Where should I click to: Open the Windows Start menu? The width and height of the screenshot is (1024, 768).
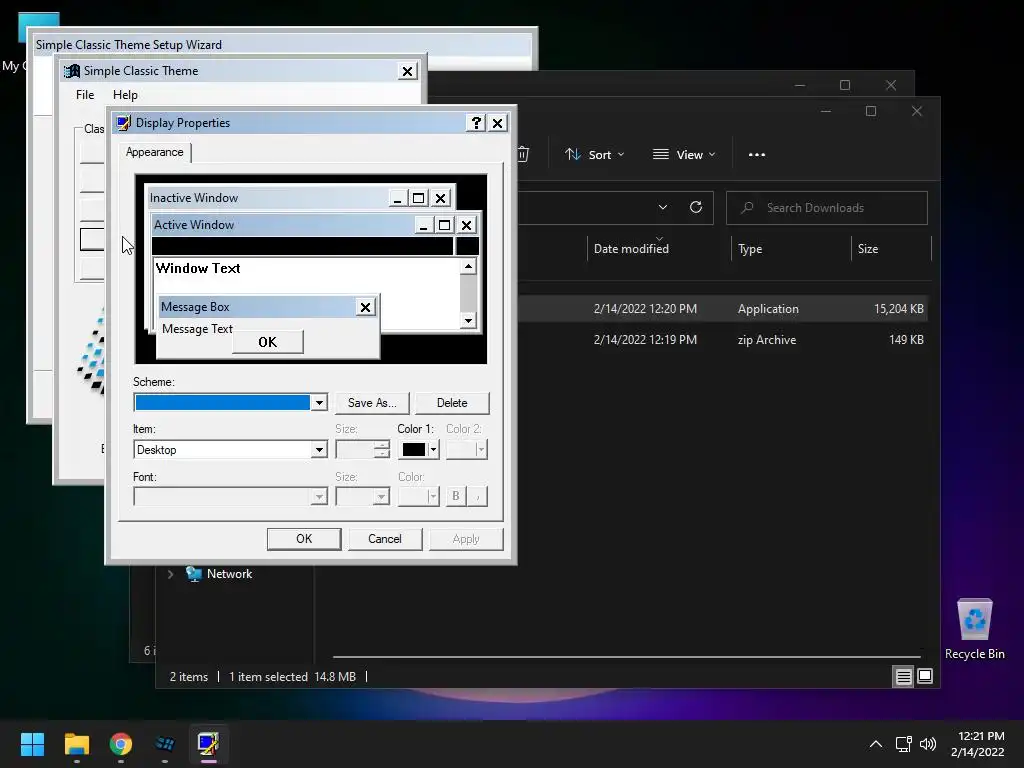click(x=32, y=744)
